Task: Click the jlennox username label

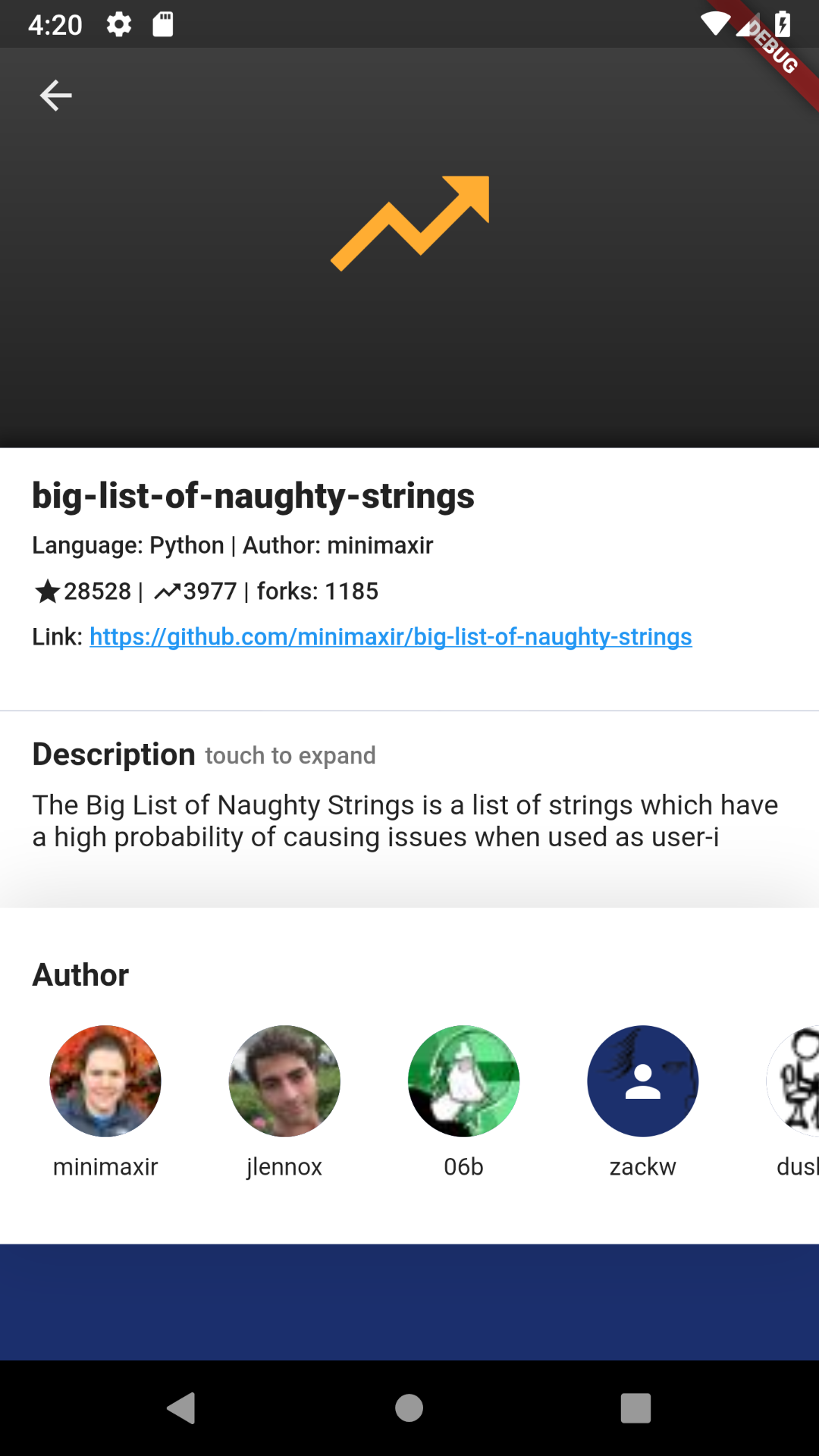Action: click(284, 1166)
